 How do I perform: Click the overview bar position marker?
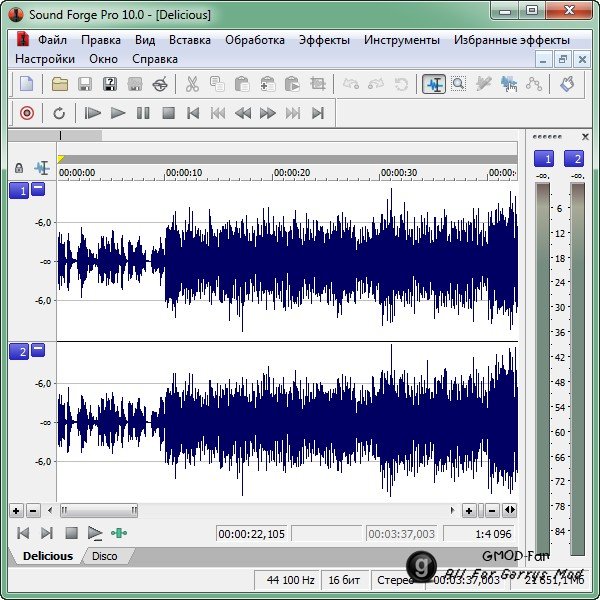60,135
